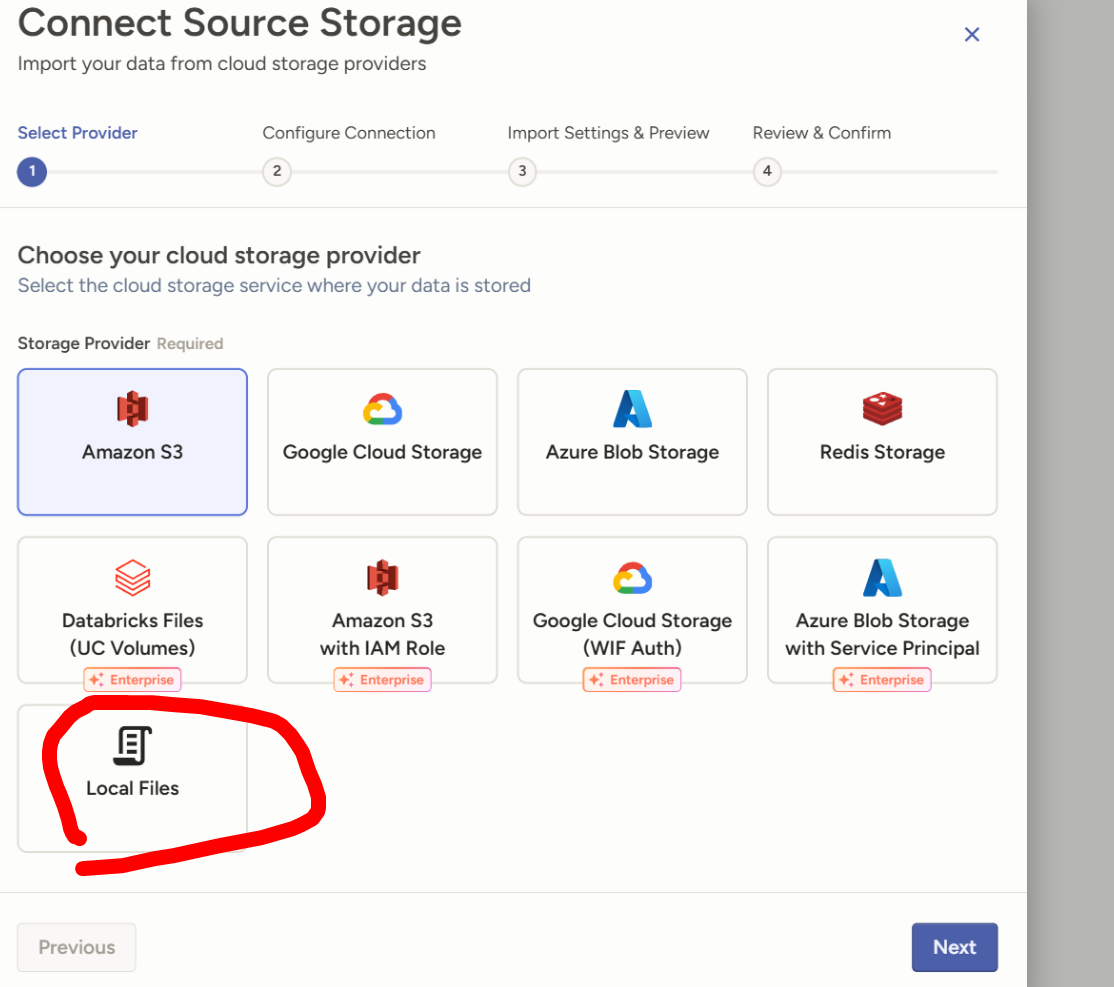Choose the Databricks Files (UC Volumes) label

[x=133, y=634]
